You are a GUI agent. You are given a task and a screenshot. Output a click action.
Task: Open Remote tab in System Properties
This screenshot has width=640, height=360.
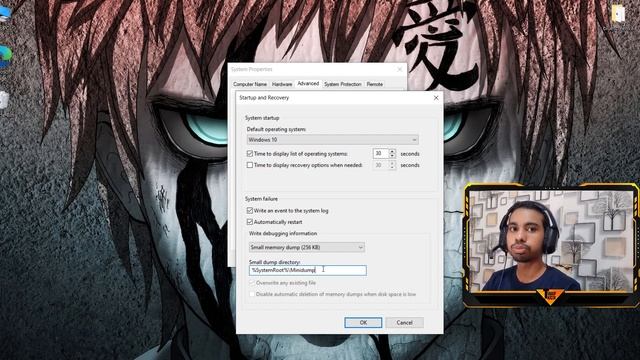pyautogui.click(x=375, y=84)
